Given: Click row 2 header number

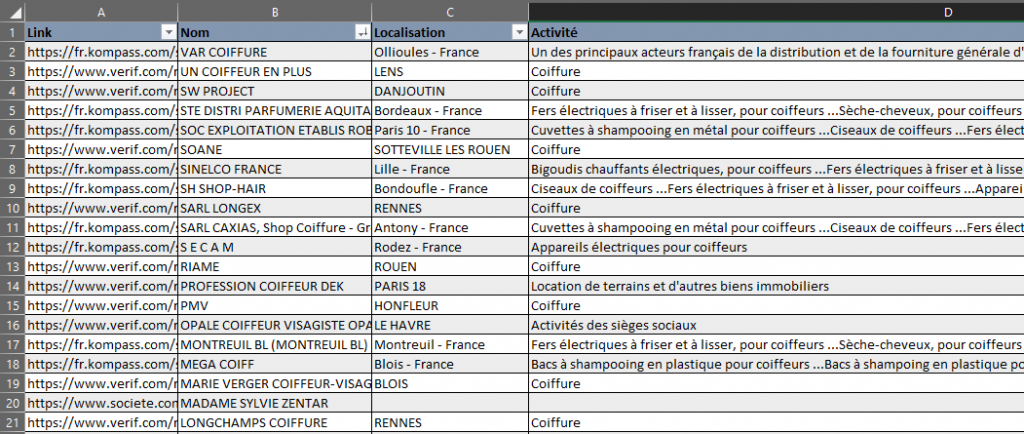Looking at the screenshot, I should (x=12, y=52).
